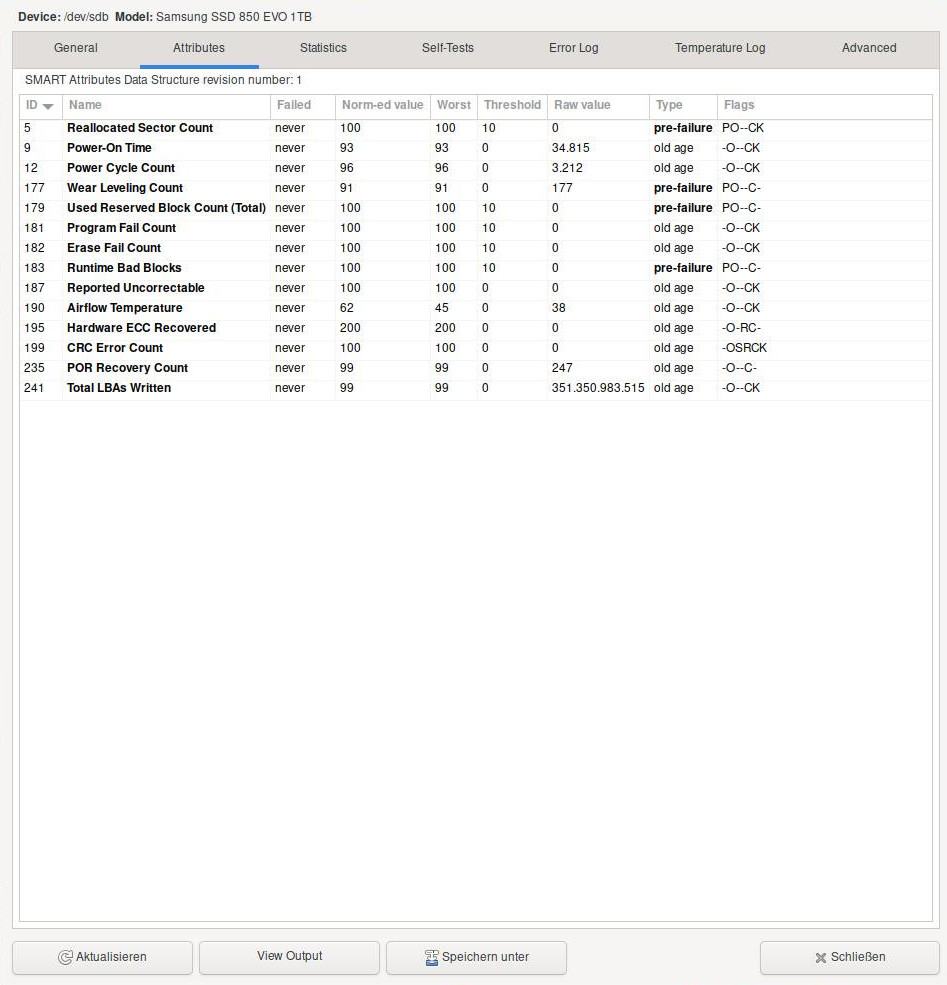Click the -O-RC- flags cell
This screenshot has height=985, width=947.
pos(741,328)
